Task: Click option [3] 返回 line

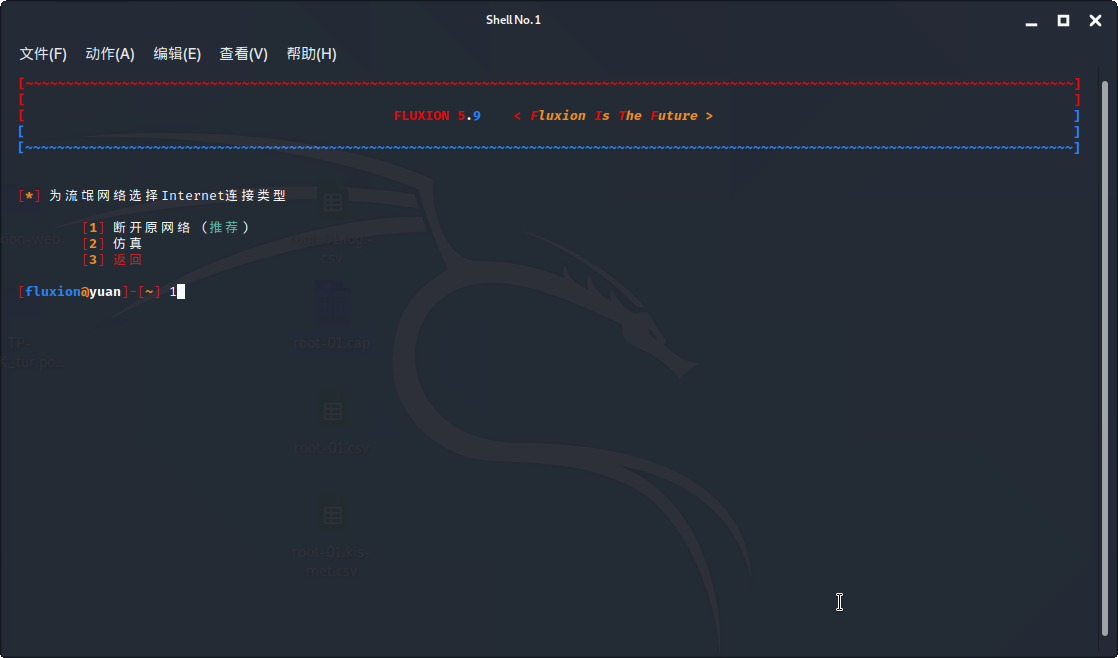Action: pos(112,259)
